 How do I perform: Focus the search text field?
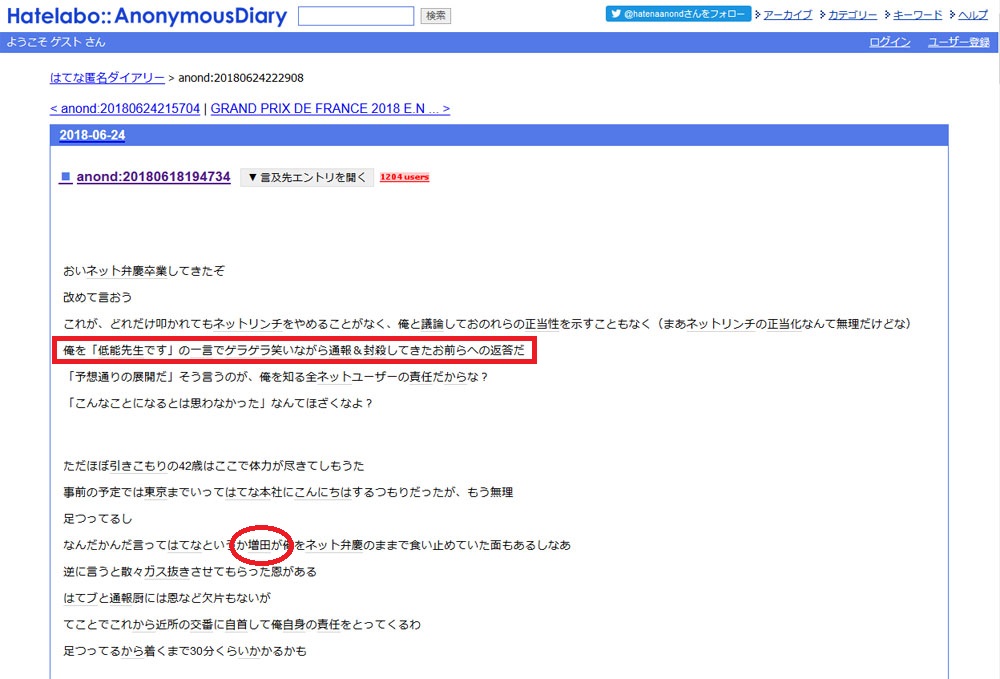click(x=355, y=16)
